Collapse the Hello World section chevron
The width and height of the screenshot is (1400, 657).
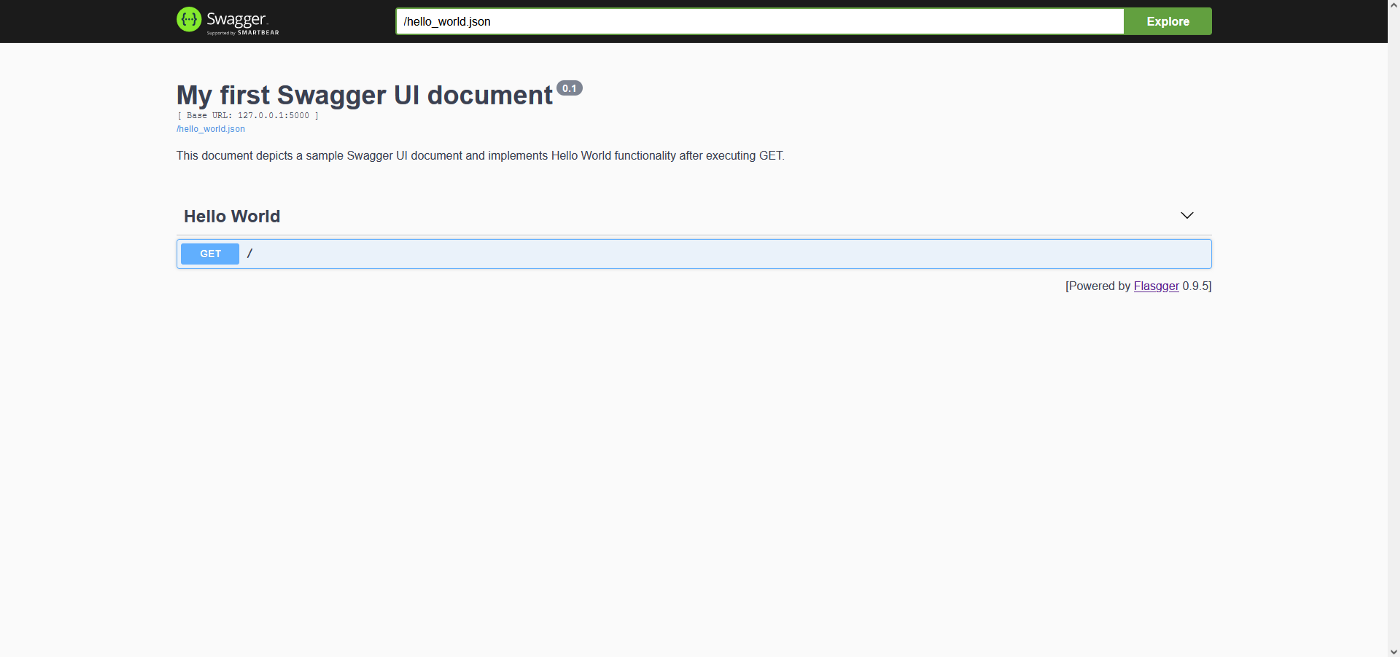[x=1187, y=216]
